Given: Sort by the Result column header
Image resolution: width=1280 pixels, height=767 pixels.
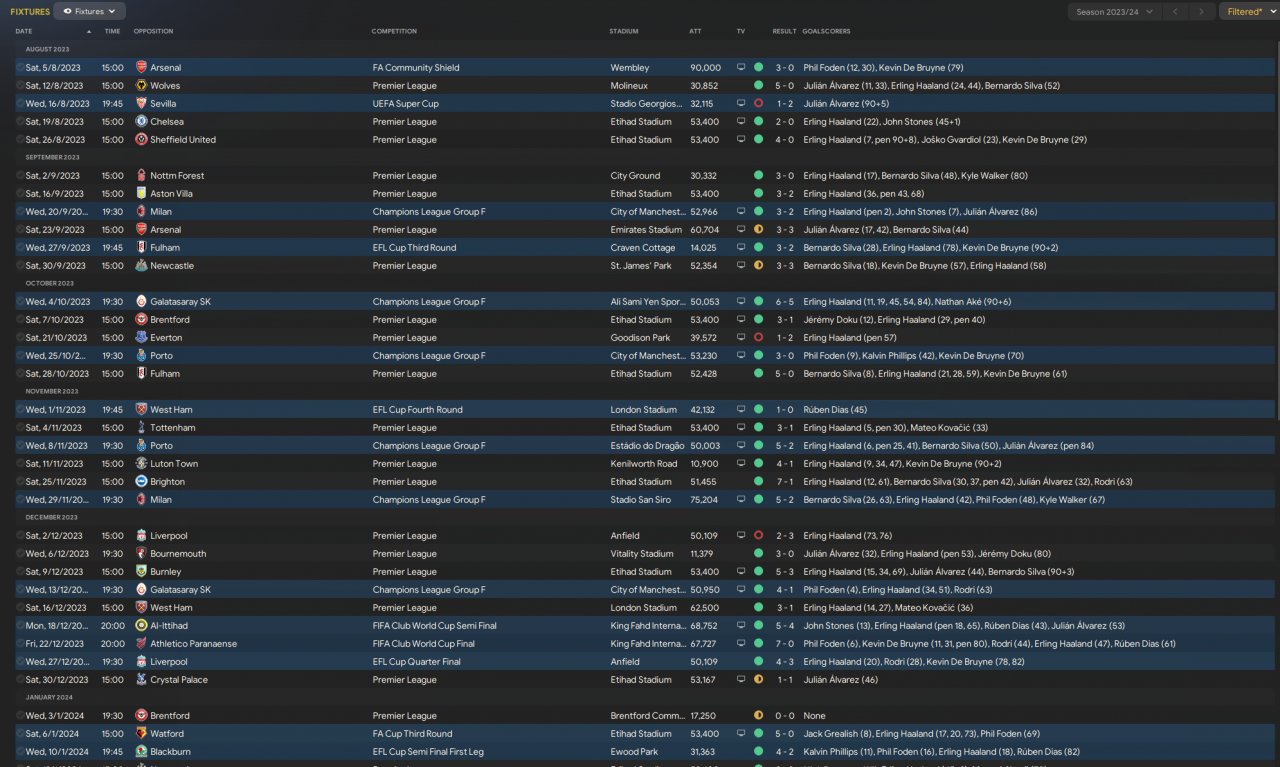Looking at the screenshot, I should point(785,31).
